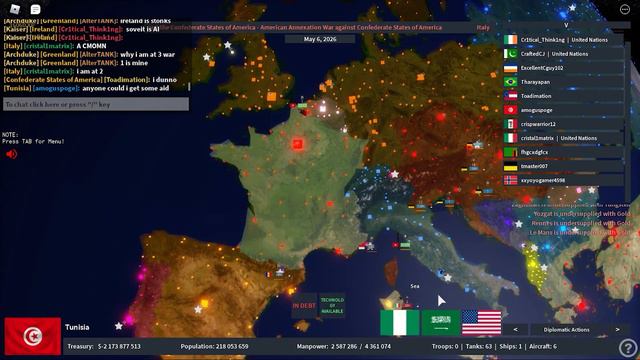The height and width of the screenshot is (360, 640).
Task: Click amoguspoge's aid request chat message
Action: (x=86, y=88)
